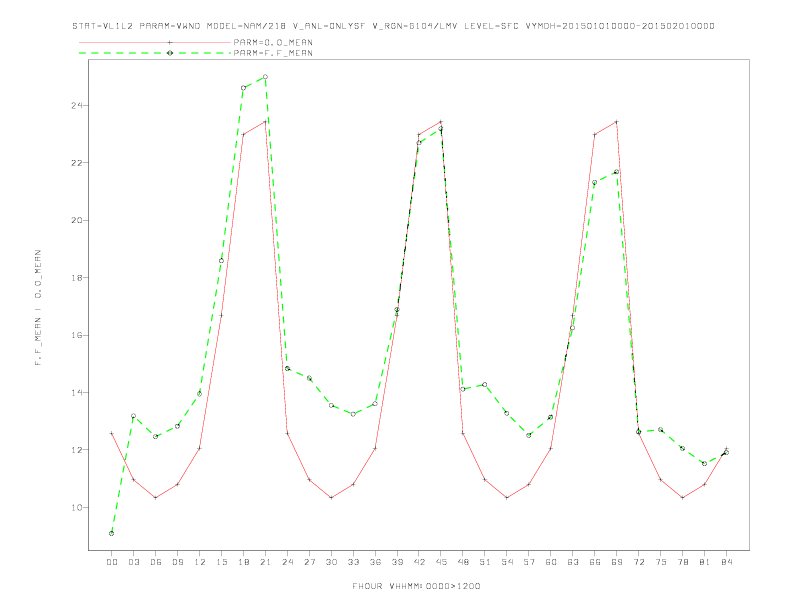Click x-axis tick label 84
Viewport: 792px width, 612px height.
tap(726, 562)
